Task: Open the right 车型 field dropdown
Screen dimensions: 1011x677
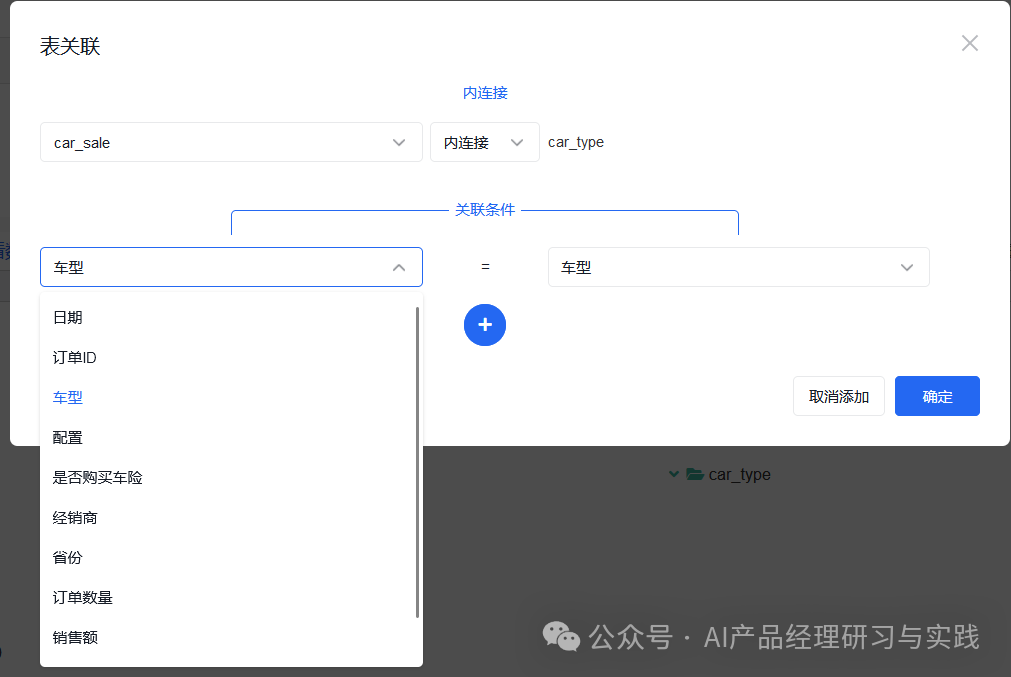Action: pos(738,267)
